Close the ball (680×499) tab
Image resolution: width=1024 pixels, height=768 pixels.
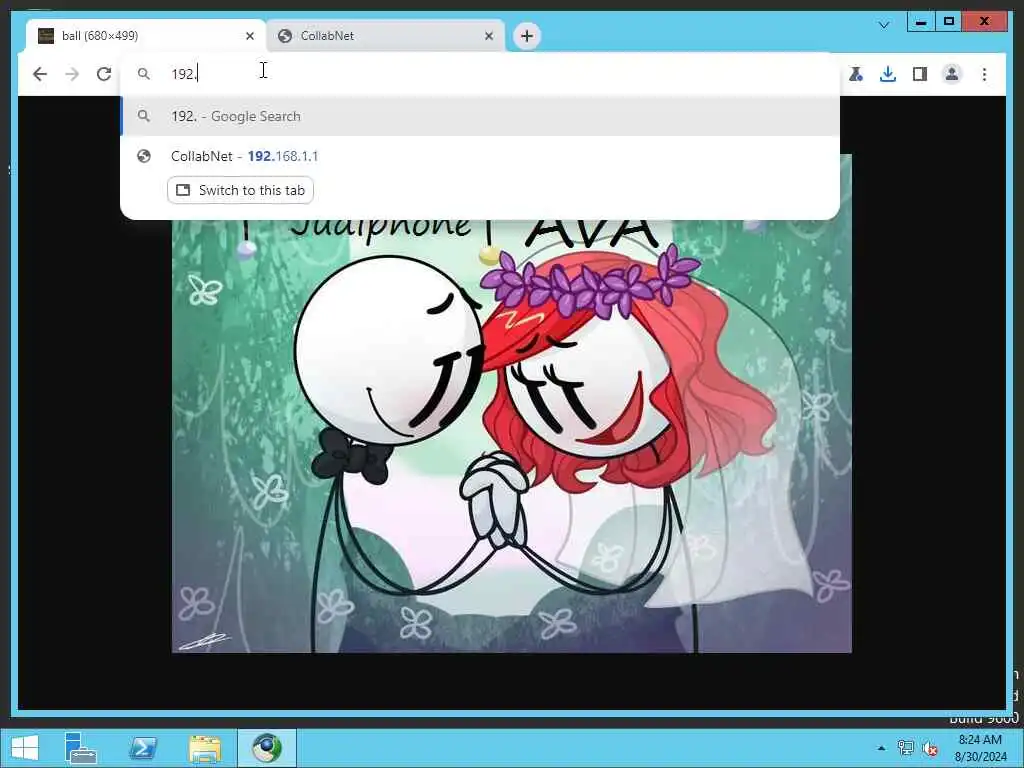249,36
